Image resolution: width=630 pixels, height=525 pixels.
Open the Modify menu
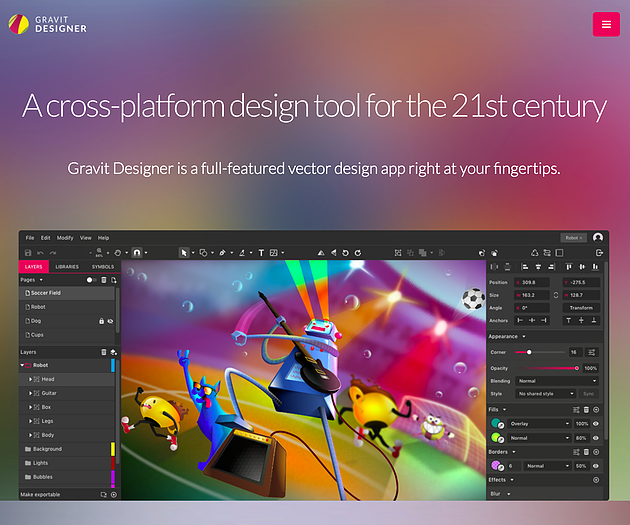tap(65, 238)
